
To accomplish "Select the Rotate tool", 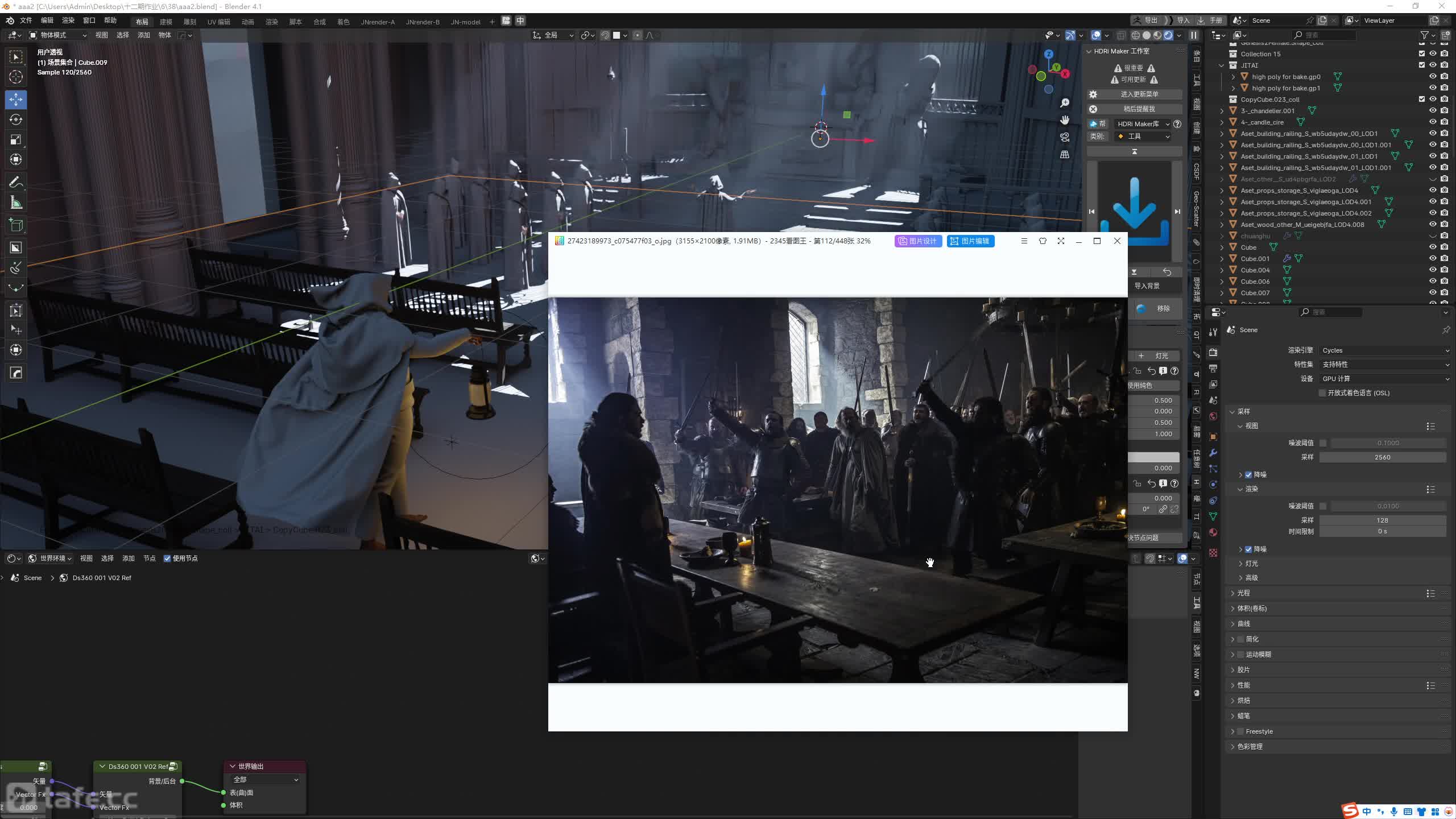I will (x=16, y=119).
